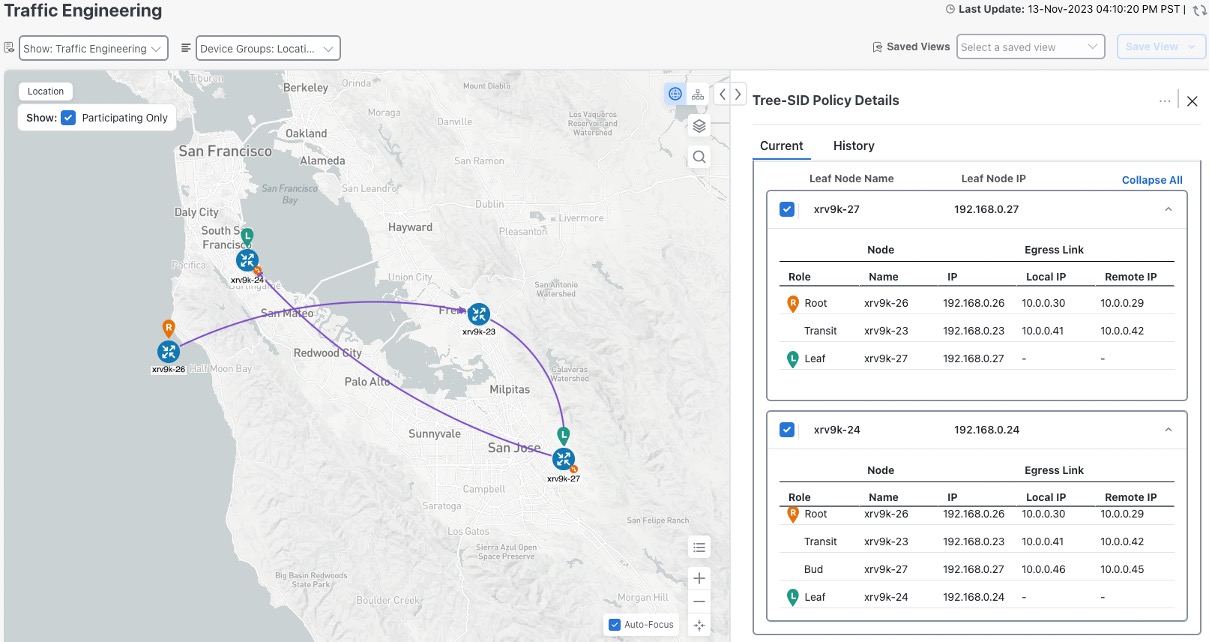This screenshot has height=642, width=1210.
Task: Open the Show: Traffic Engineering dropdown
Action: (93, 48)
